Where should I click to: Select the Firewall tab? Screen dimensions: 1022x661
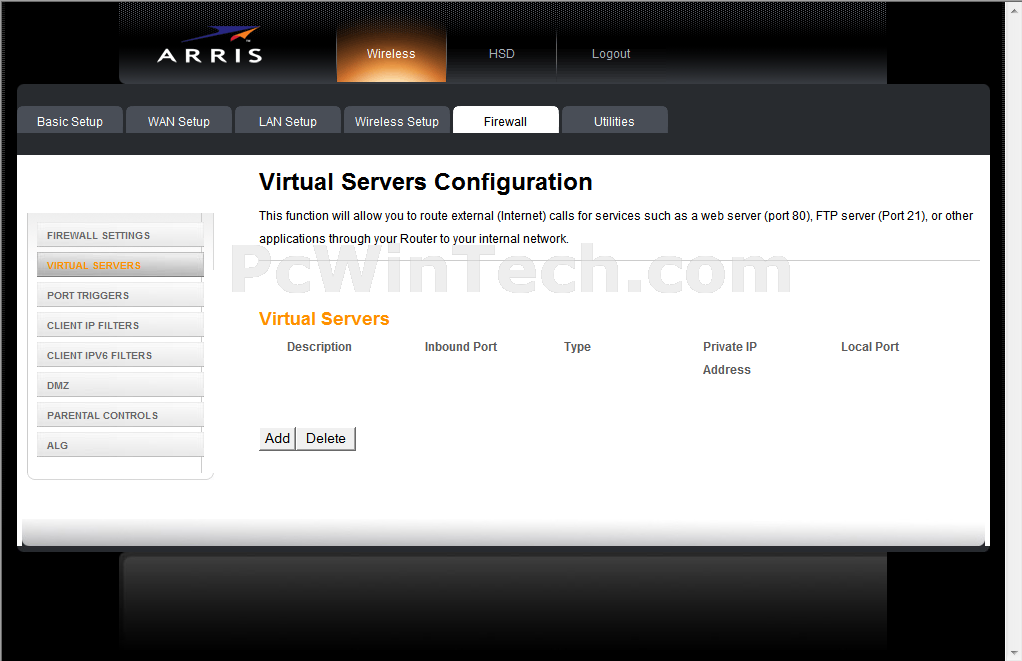[x=505, y=121]
